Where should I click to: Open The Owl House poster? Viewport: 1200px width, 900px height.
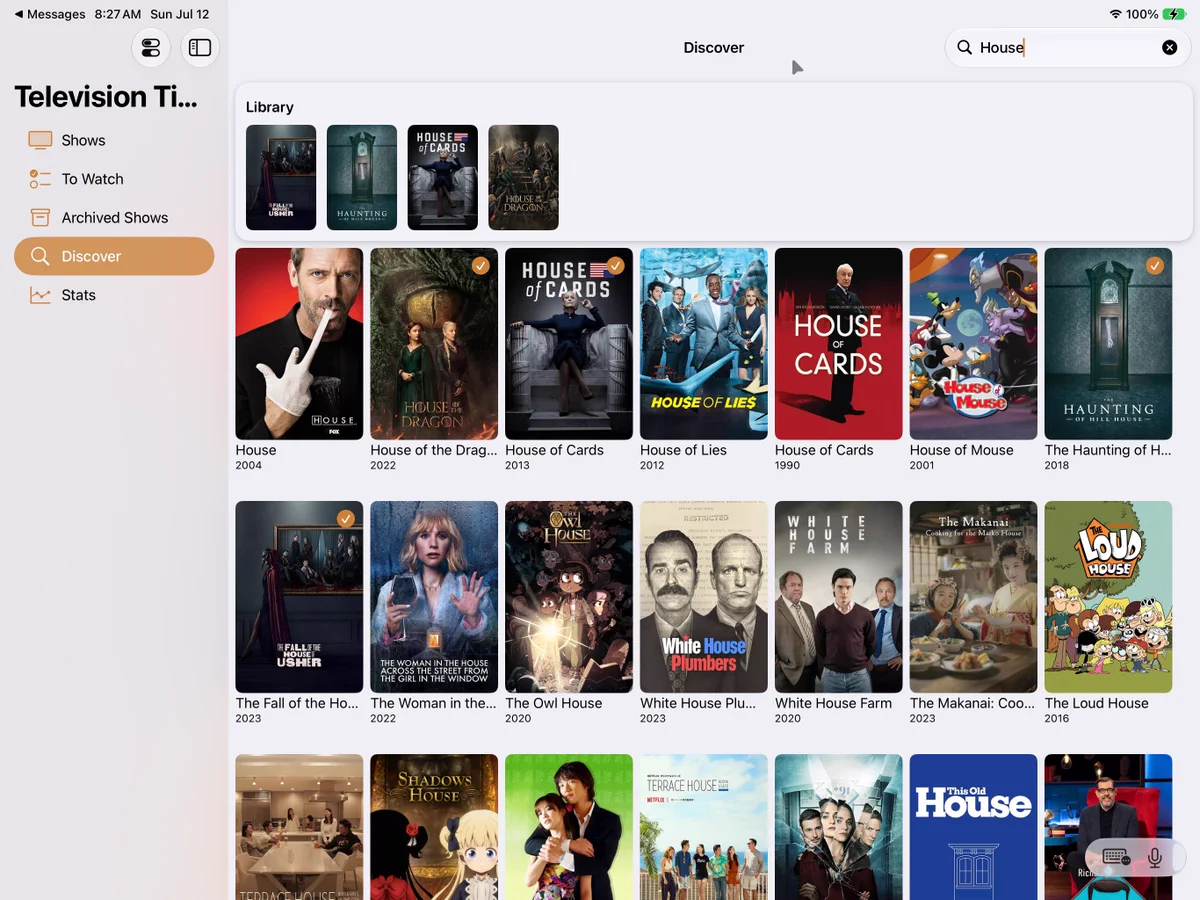pyautogui.click(x=569, y=597)
